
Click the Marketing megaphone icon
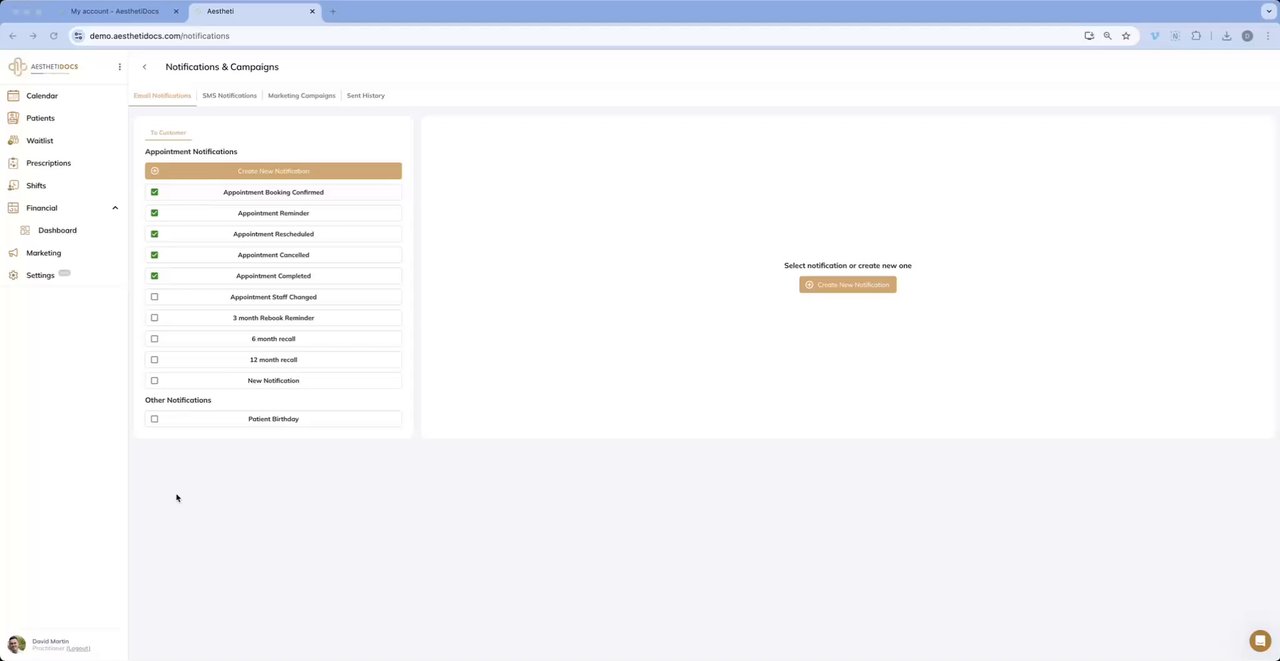pyautogui.click(x=13, y=253)
